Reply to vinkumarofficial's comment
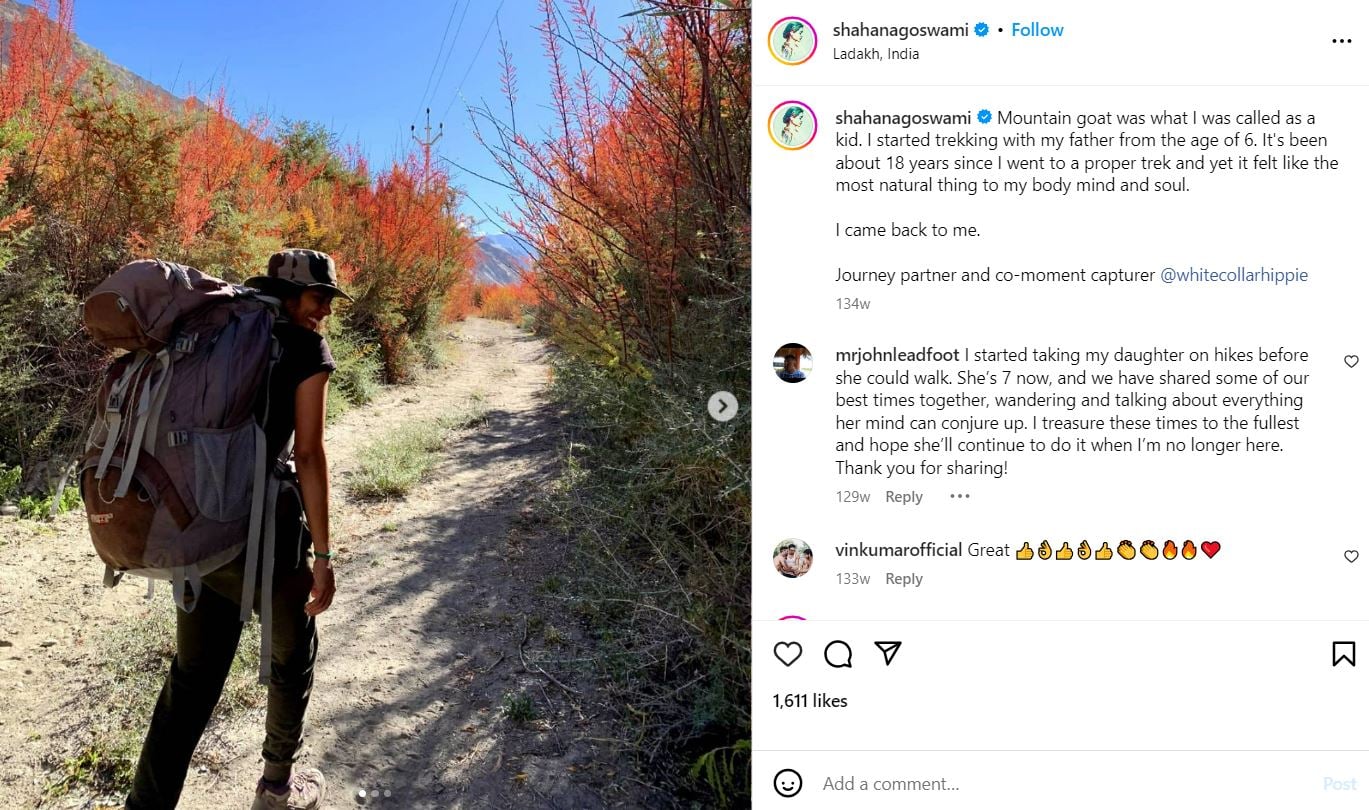 [904, 579]
